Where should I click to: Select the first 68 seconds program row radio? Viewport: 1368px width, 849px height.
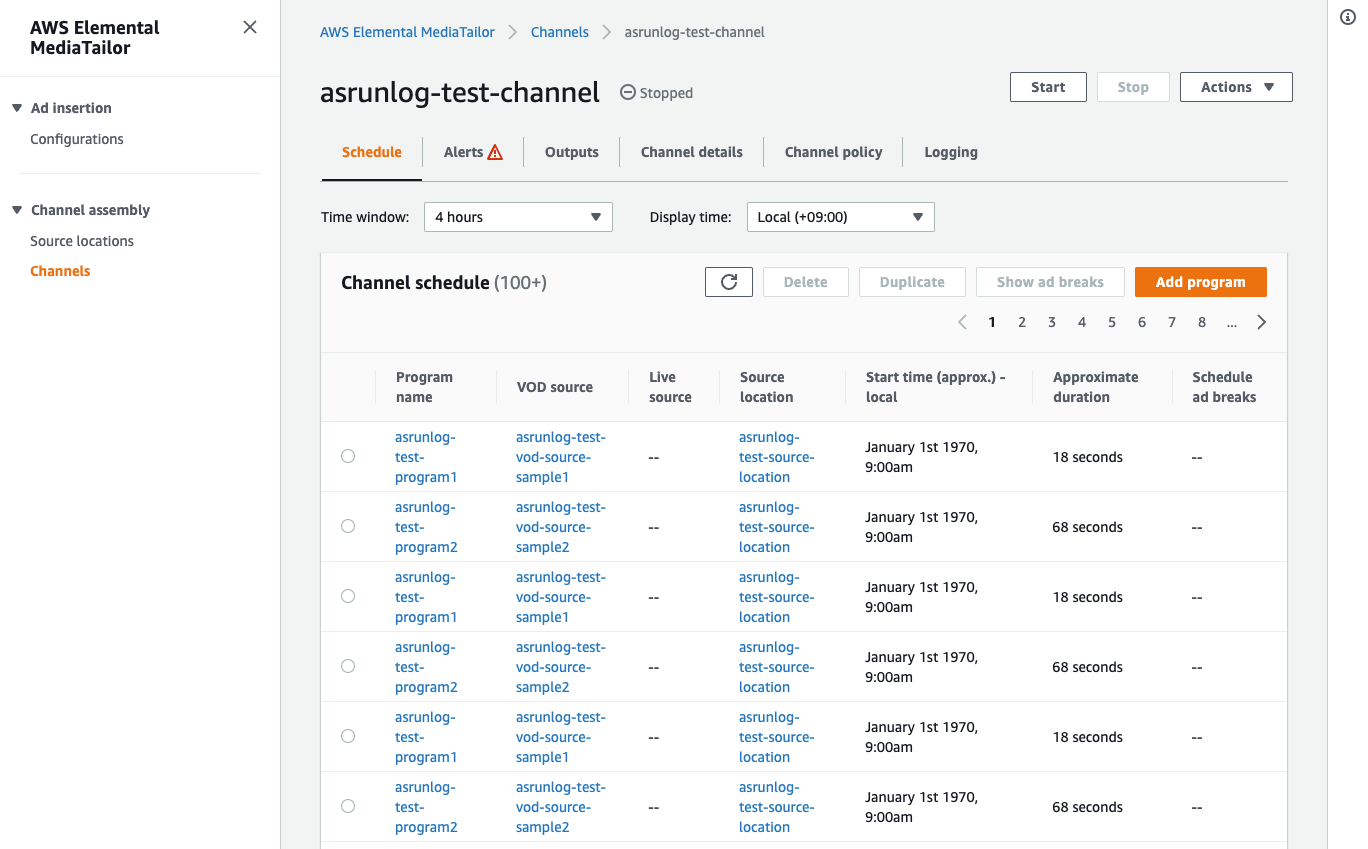348,526
